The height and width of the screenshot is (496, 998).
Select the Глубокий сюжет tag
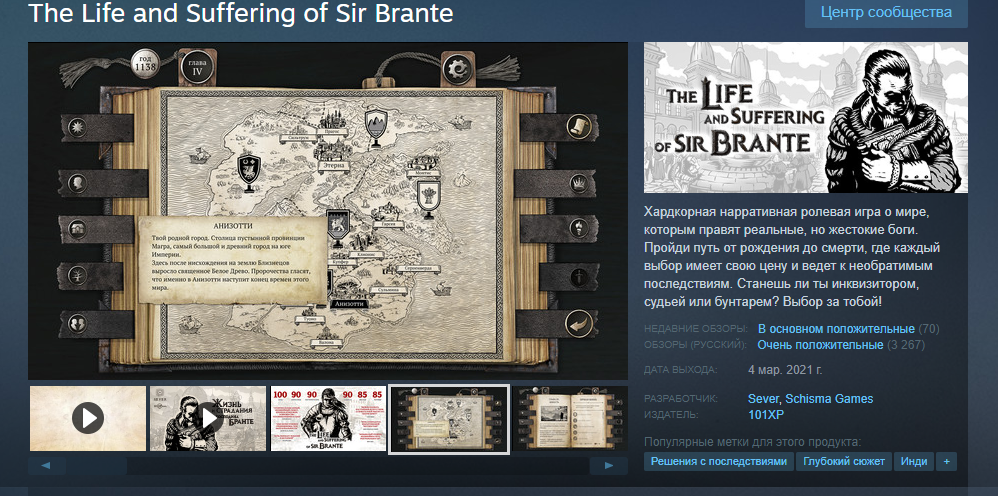tap(844, 462)
